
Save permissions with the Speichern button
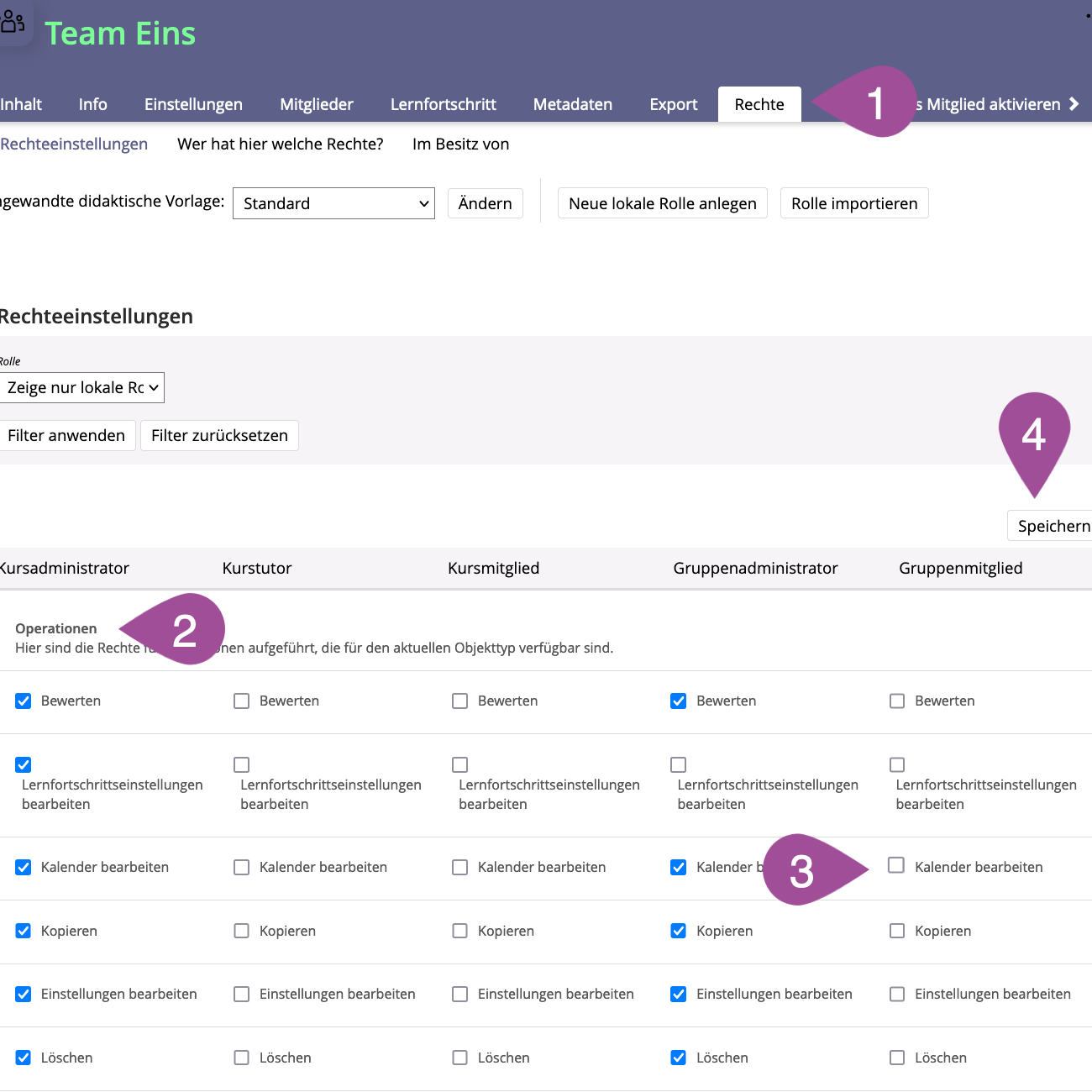[1053, 526]
